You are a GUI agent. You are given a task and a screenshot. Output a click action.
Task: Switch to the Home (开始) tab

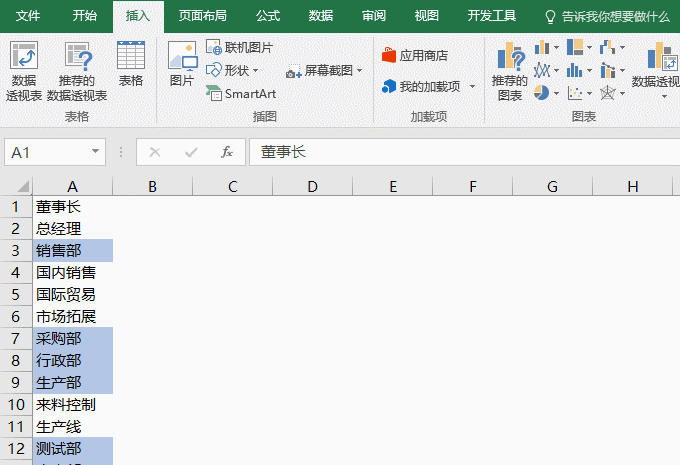[x=85, y=16]
